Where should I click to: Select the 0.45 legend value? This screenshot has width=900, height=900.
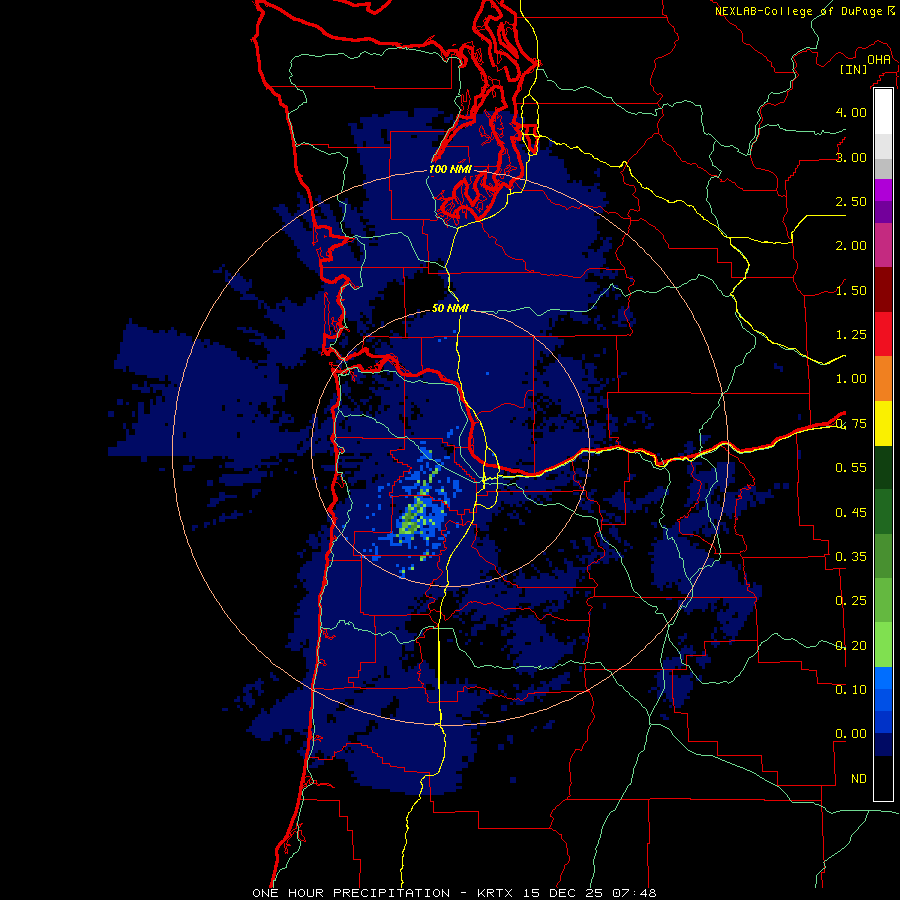(x=851, y=513)
